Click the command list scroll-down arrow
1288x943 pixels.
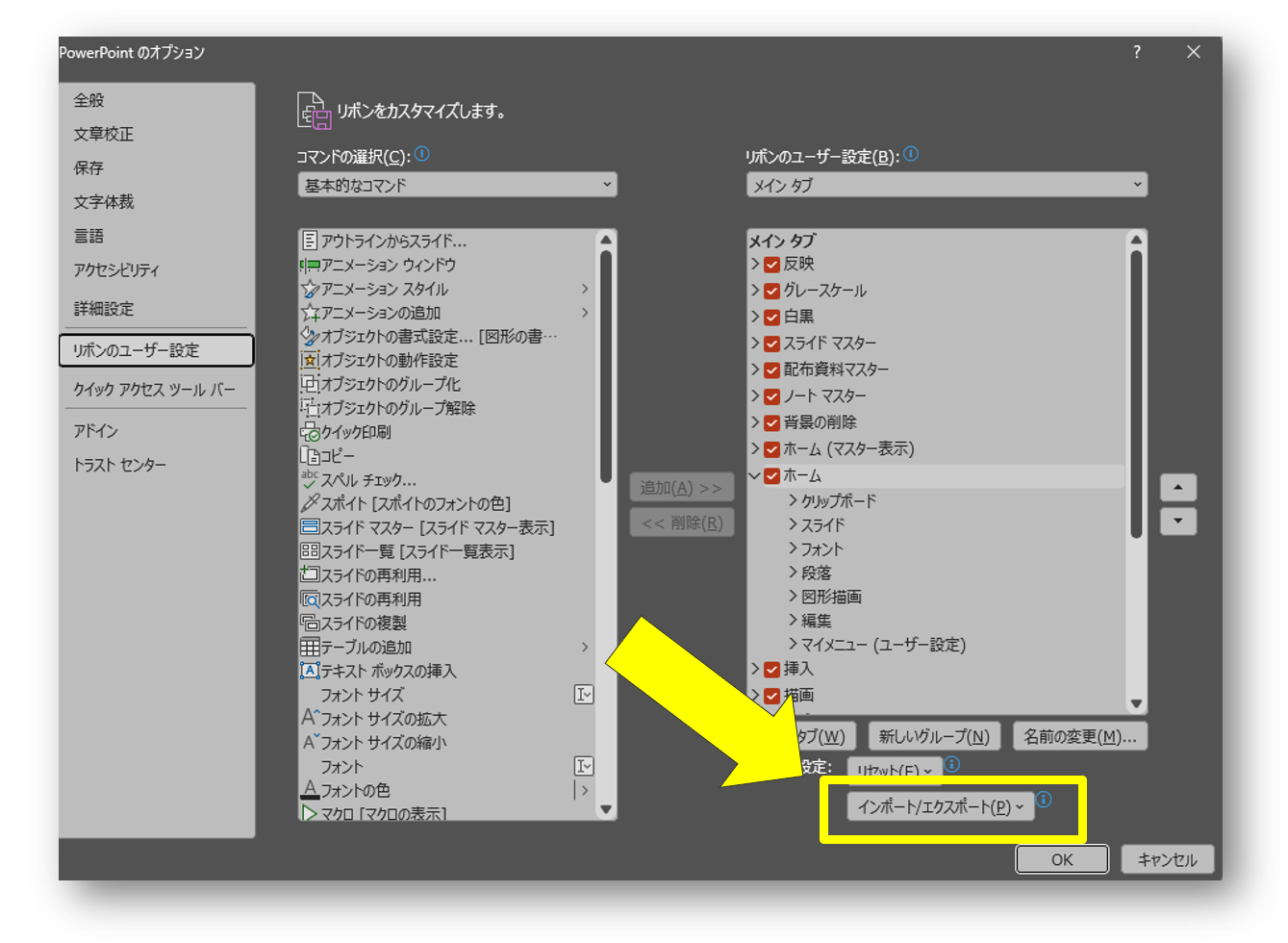pyautogui.click(x=606, y=809)
